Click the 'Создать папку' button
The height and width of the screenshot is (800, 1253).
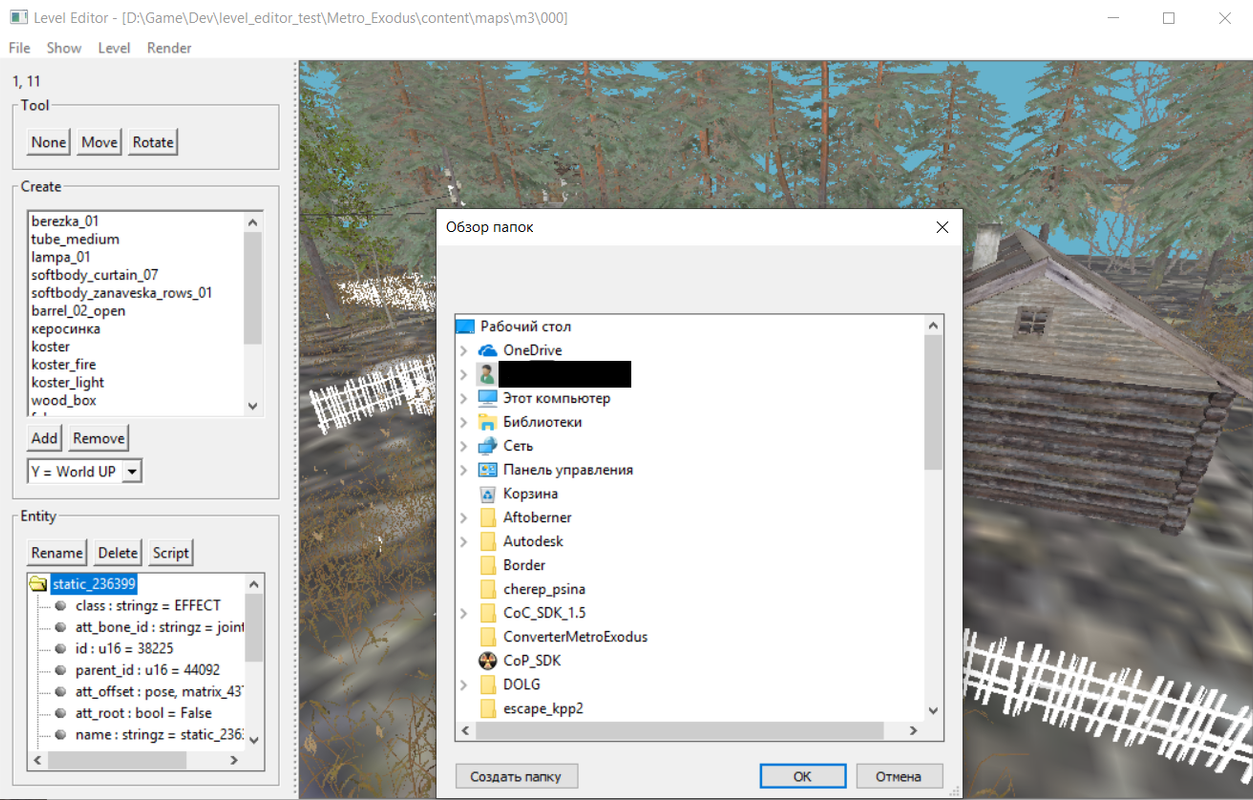click(516, 776)
